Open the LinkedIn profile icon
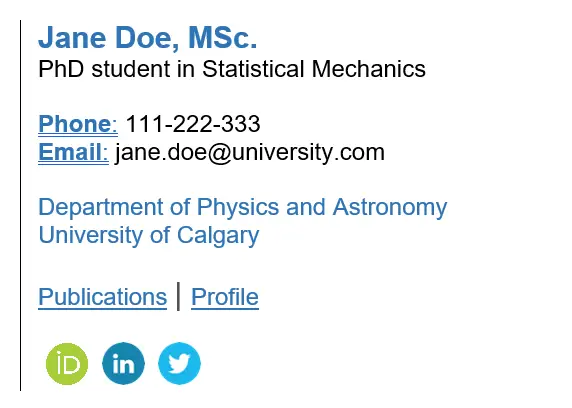 click(123, 363)
